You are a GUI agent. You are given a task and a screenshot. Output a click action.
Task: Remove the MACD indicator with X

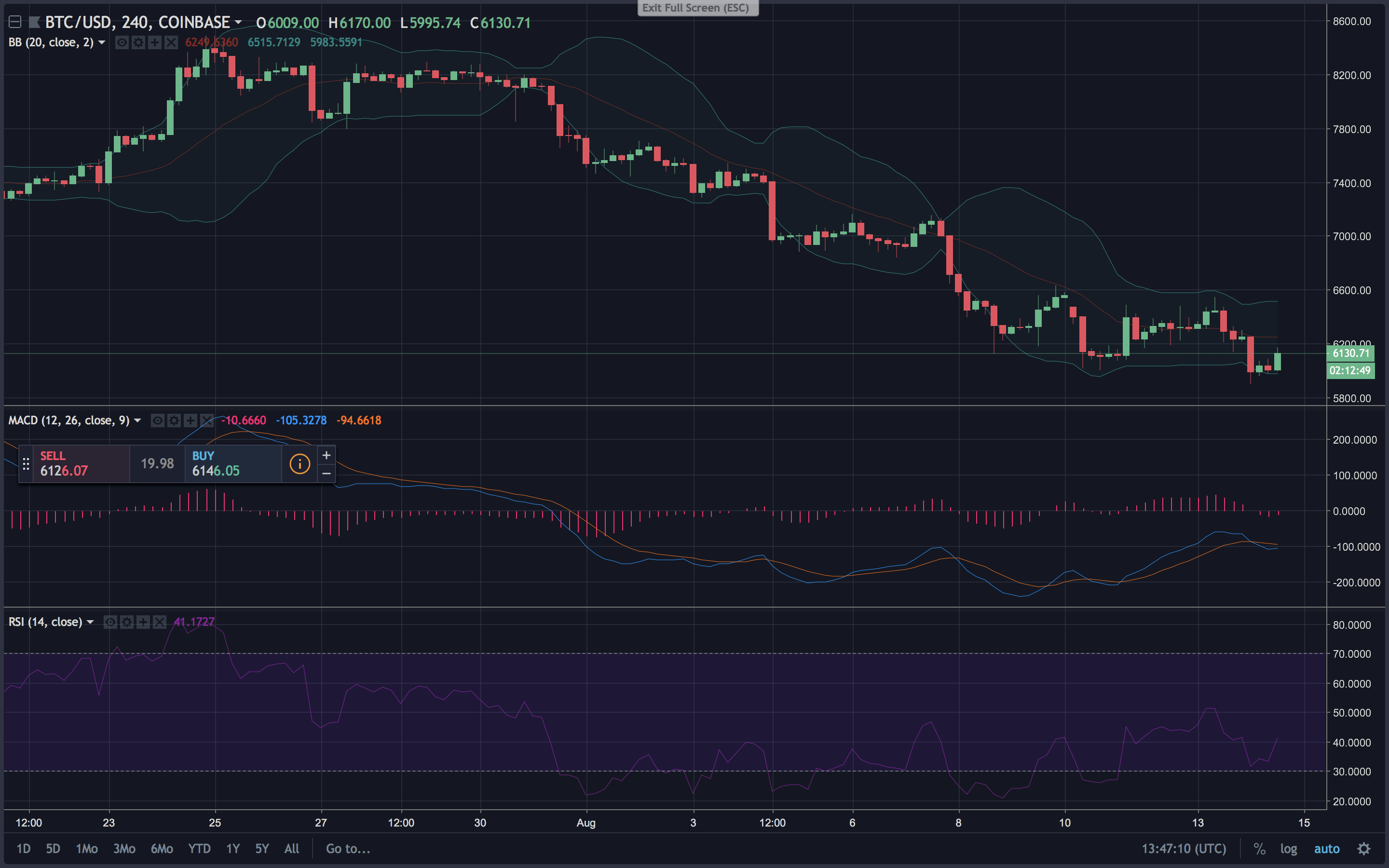(x=206, y=421)
